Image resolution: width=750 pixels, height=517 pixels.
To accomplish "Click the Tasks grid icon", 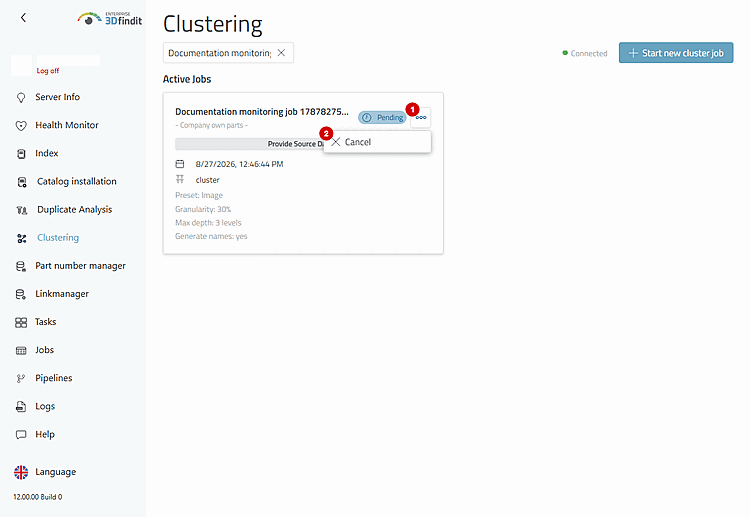I will click(21, 323).
